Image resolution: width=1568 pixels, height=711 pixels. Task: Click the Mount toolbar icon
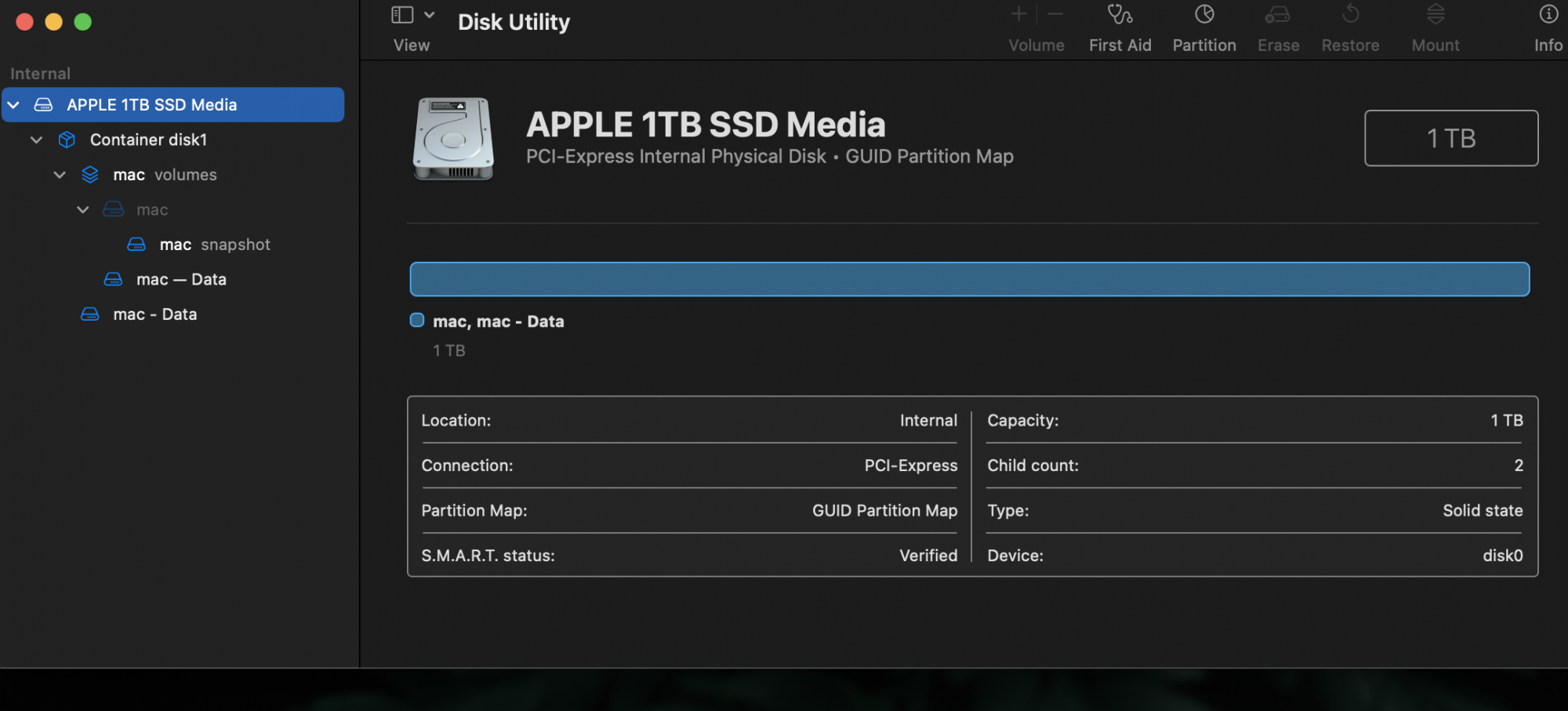tap(1436, 14)
